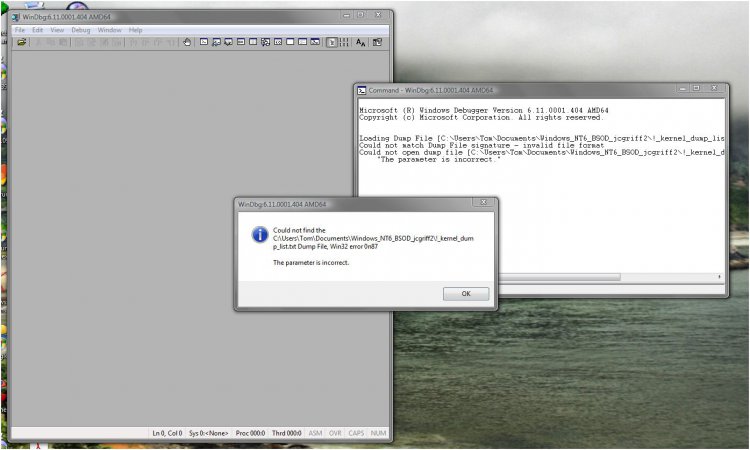This screenshot has height=450, width=750.
Task: Toggle Source Mode Off toolbar button
Action: pos(344,42)
